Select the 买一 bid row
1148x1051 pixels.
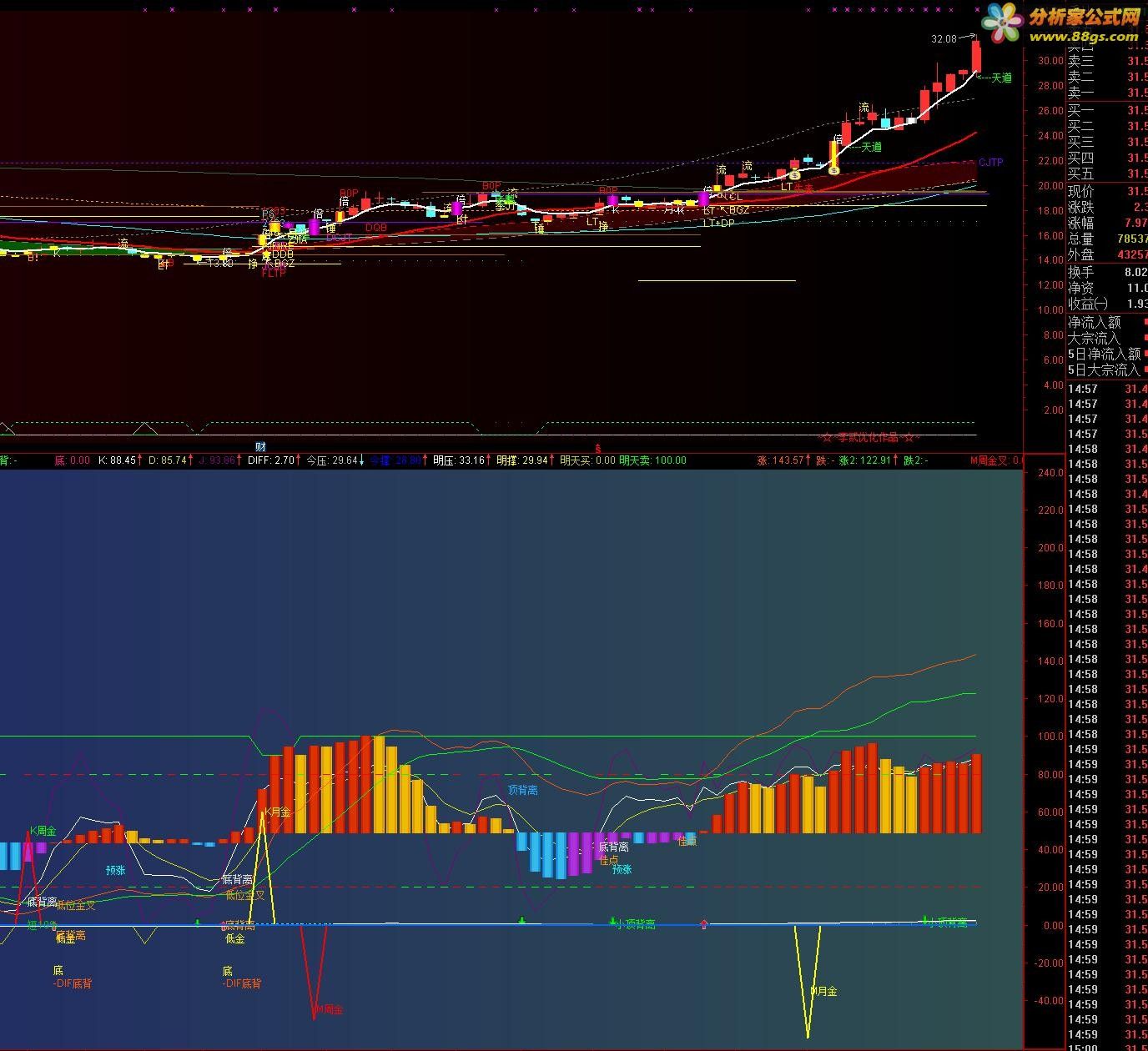(1107, 110)
